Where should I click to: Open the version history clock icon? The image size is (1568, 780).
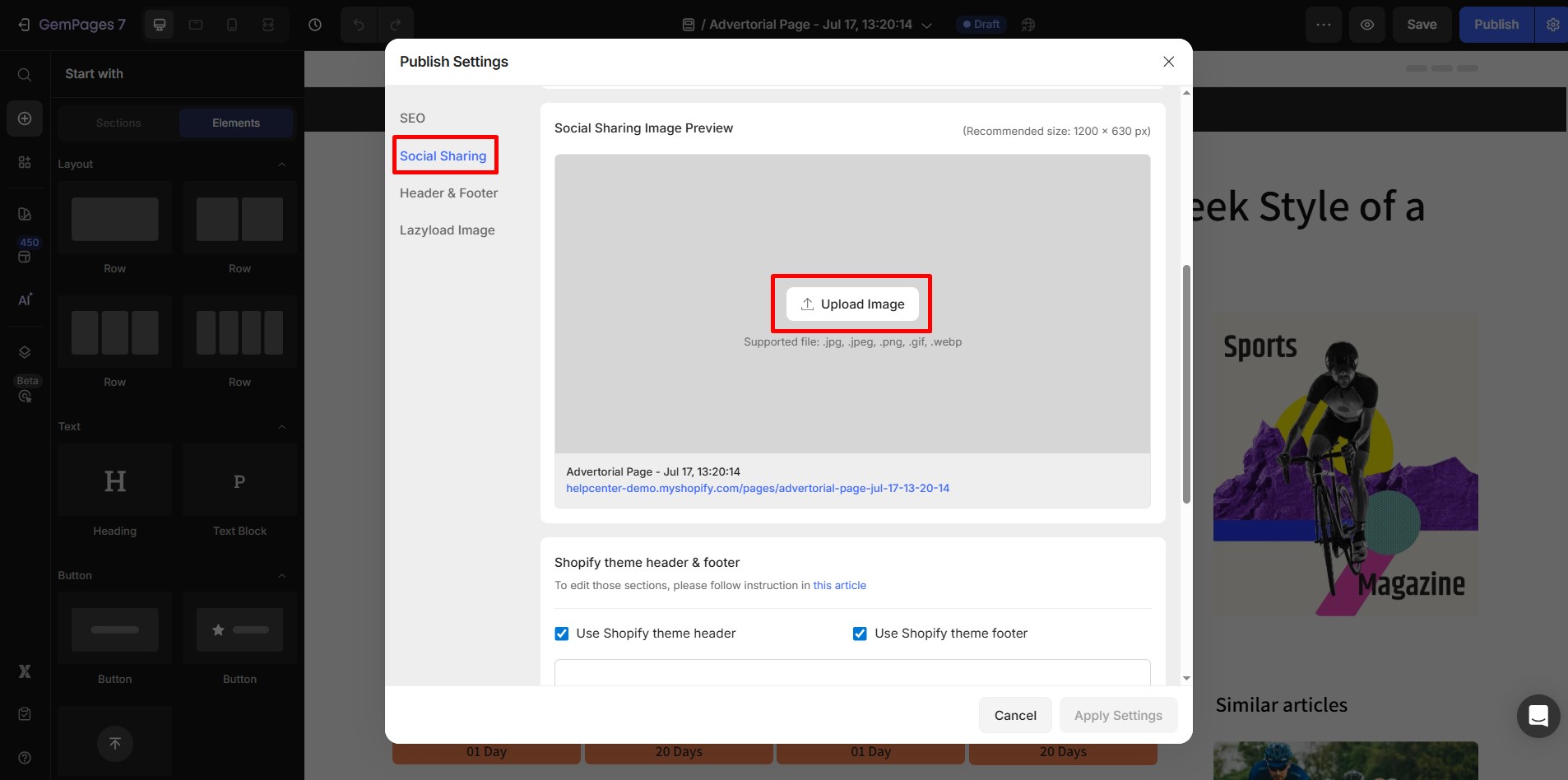click(314, 24)
